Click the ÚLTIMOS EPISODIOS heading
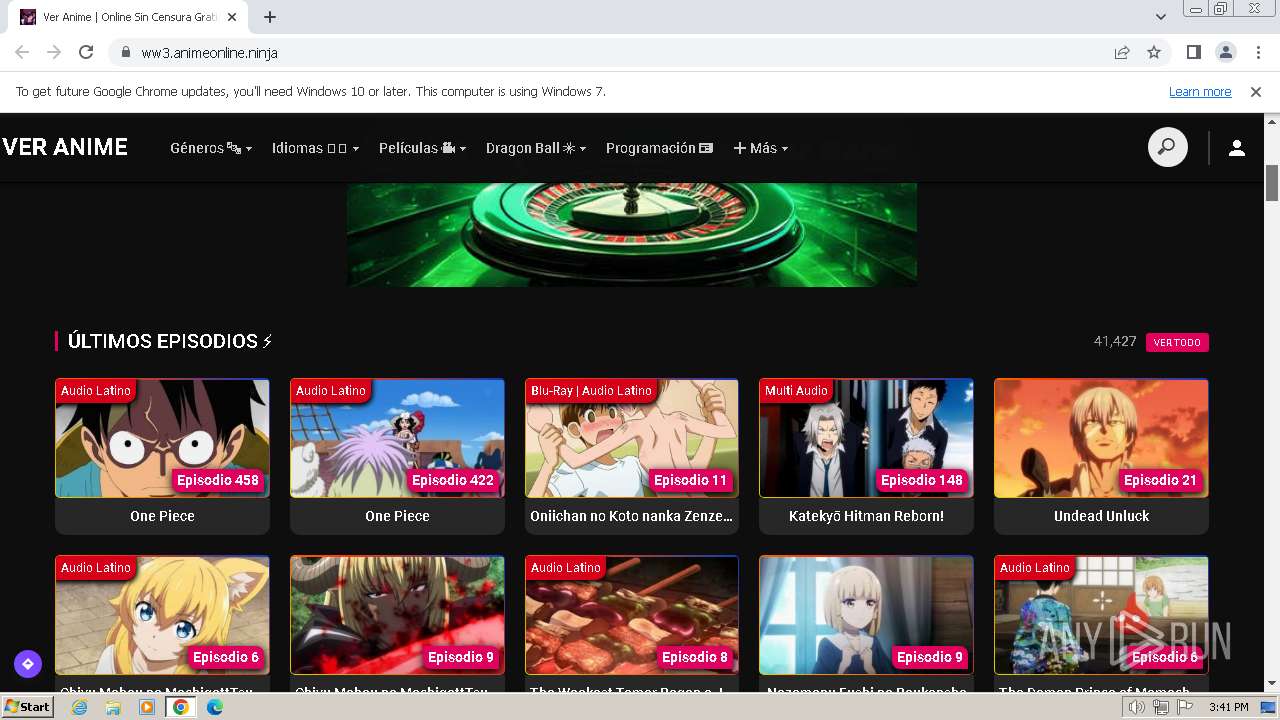This screenshot has width=1280, height=720. tap(170, 341)
